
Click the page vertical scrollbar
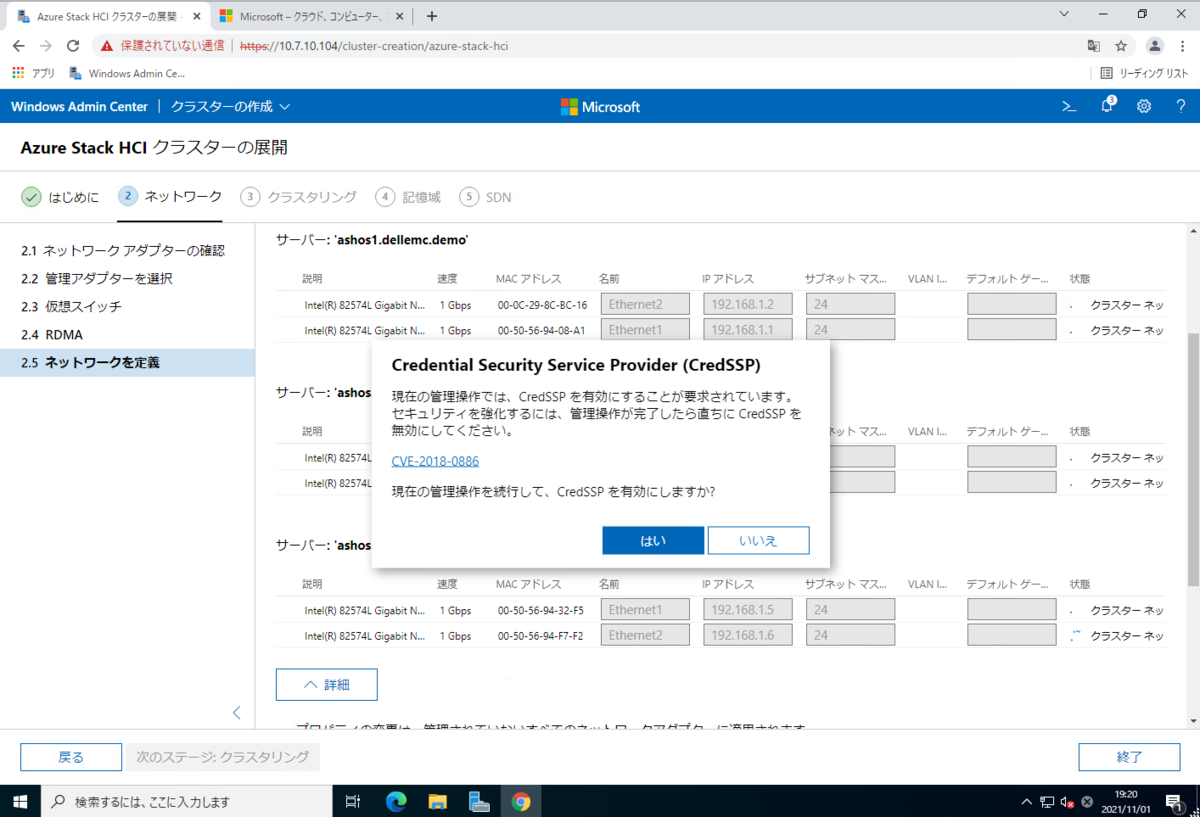click(1192, 458)
